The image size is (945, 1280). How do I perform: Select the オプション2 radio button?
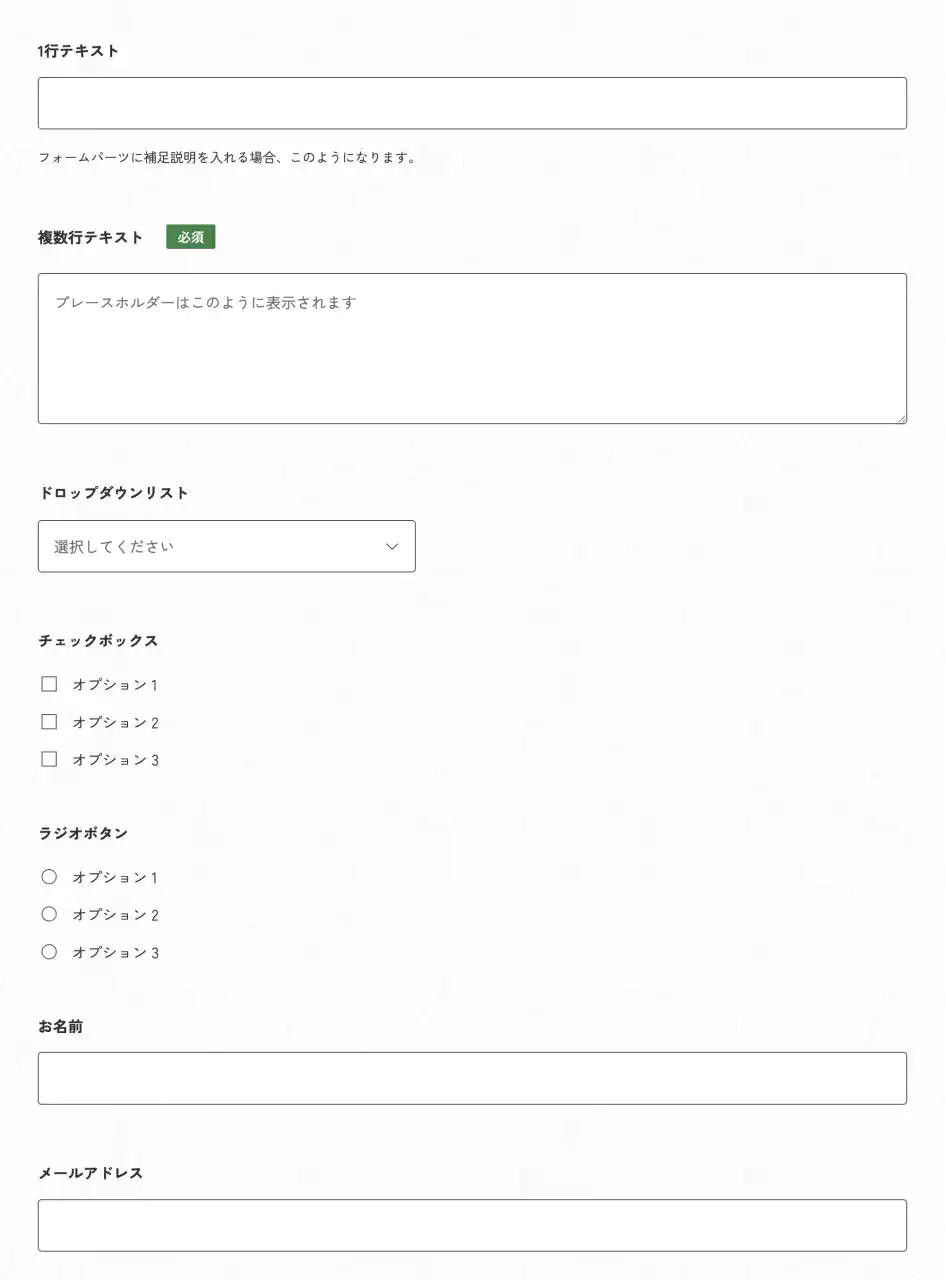pos(49,914)
